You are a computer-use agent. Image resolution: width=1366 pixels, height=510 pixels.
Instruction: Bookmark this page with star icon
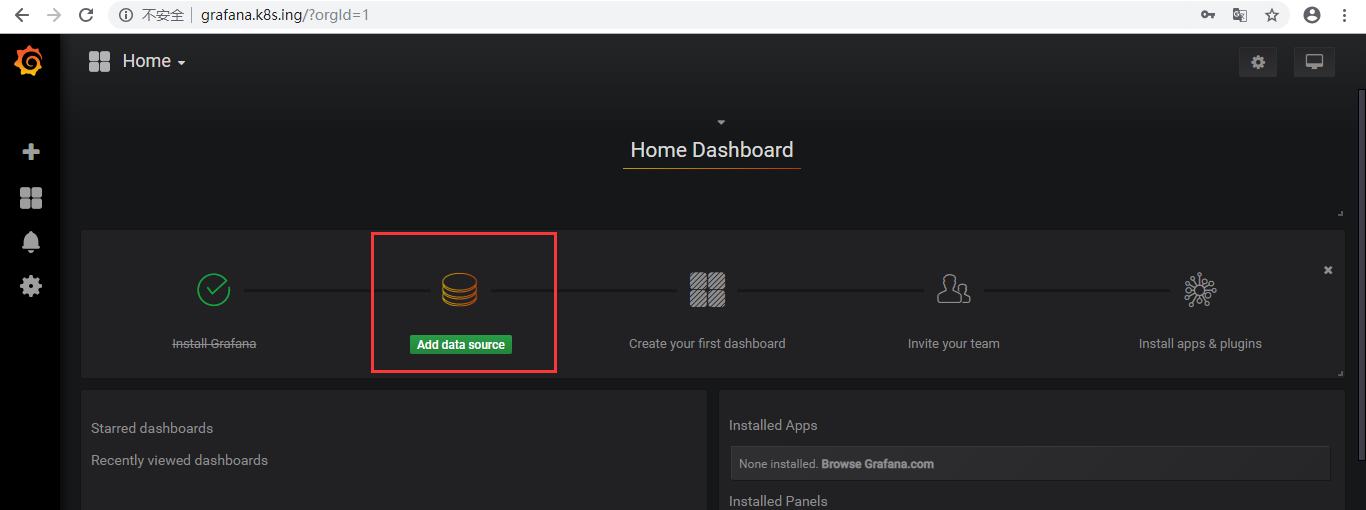pyautogui.click(x=1272, y=15)
